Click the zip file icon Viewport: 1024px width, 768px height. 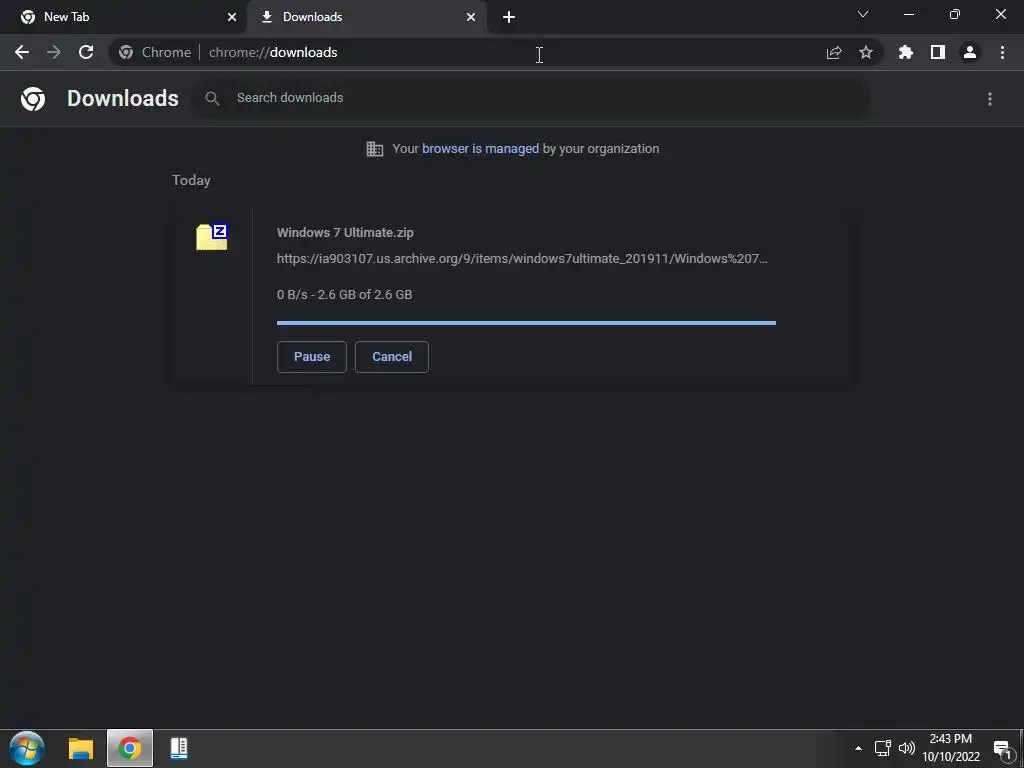(x=212, y=237)
